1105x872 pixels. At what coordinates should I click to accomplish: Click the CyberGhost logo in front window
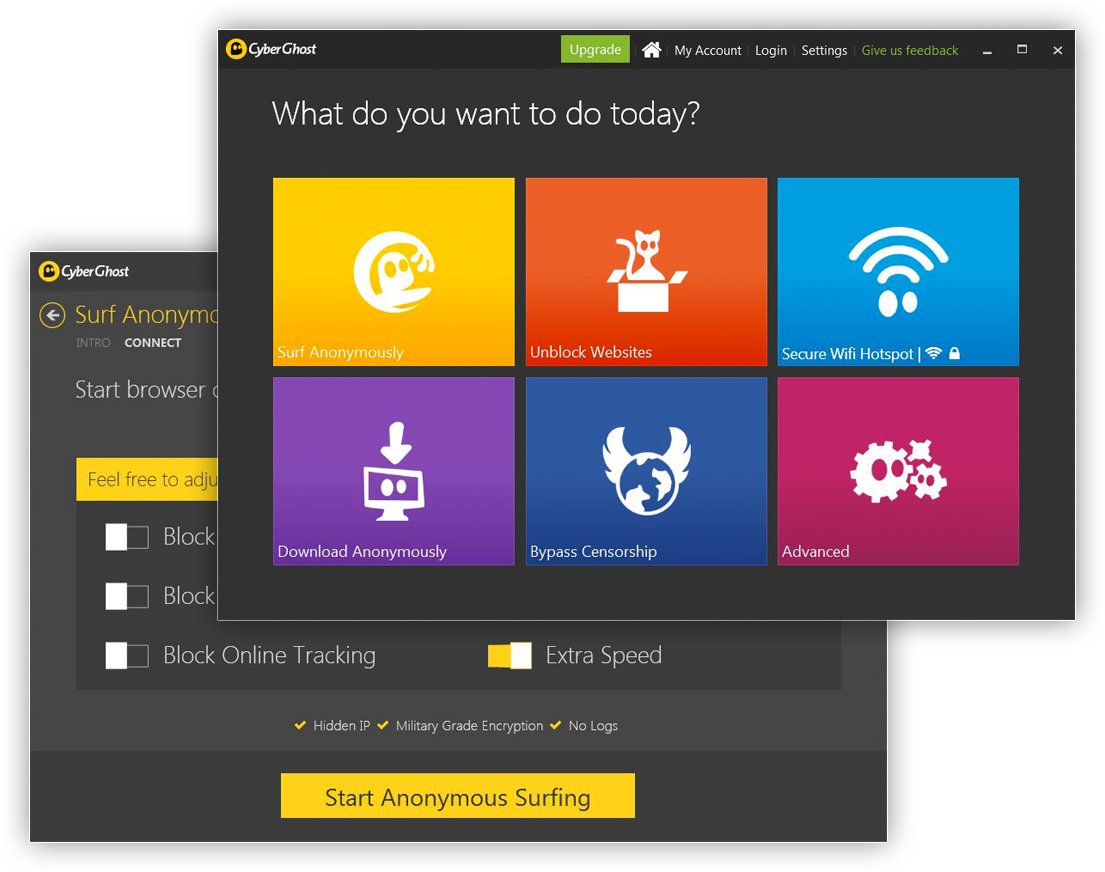coord(271,49)
